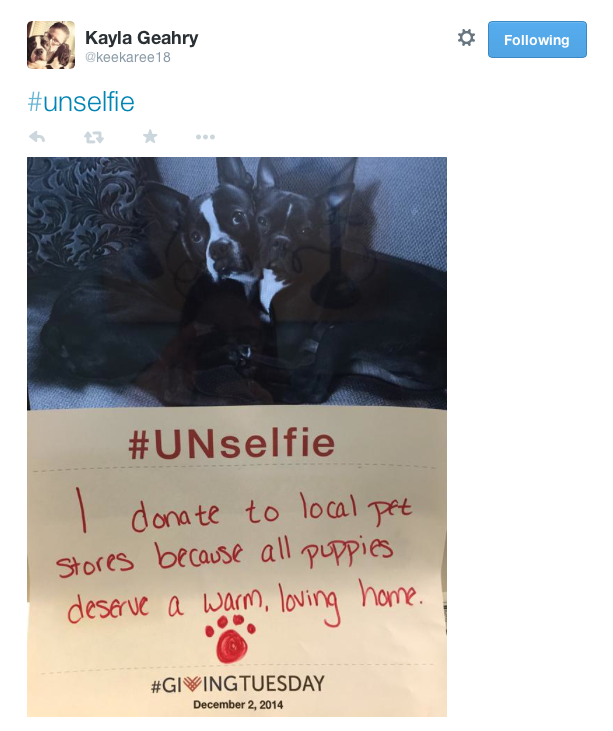This screenshot has height=731, width=613.
Task: Click the December 2, 2014 date
Action: pyautogui.click(x=238, y=704)
